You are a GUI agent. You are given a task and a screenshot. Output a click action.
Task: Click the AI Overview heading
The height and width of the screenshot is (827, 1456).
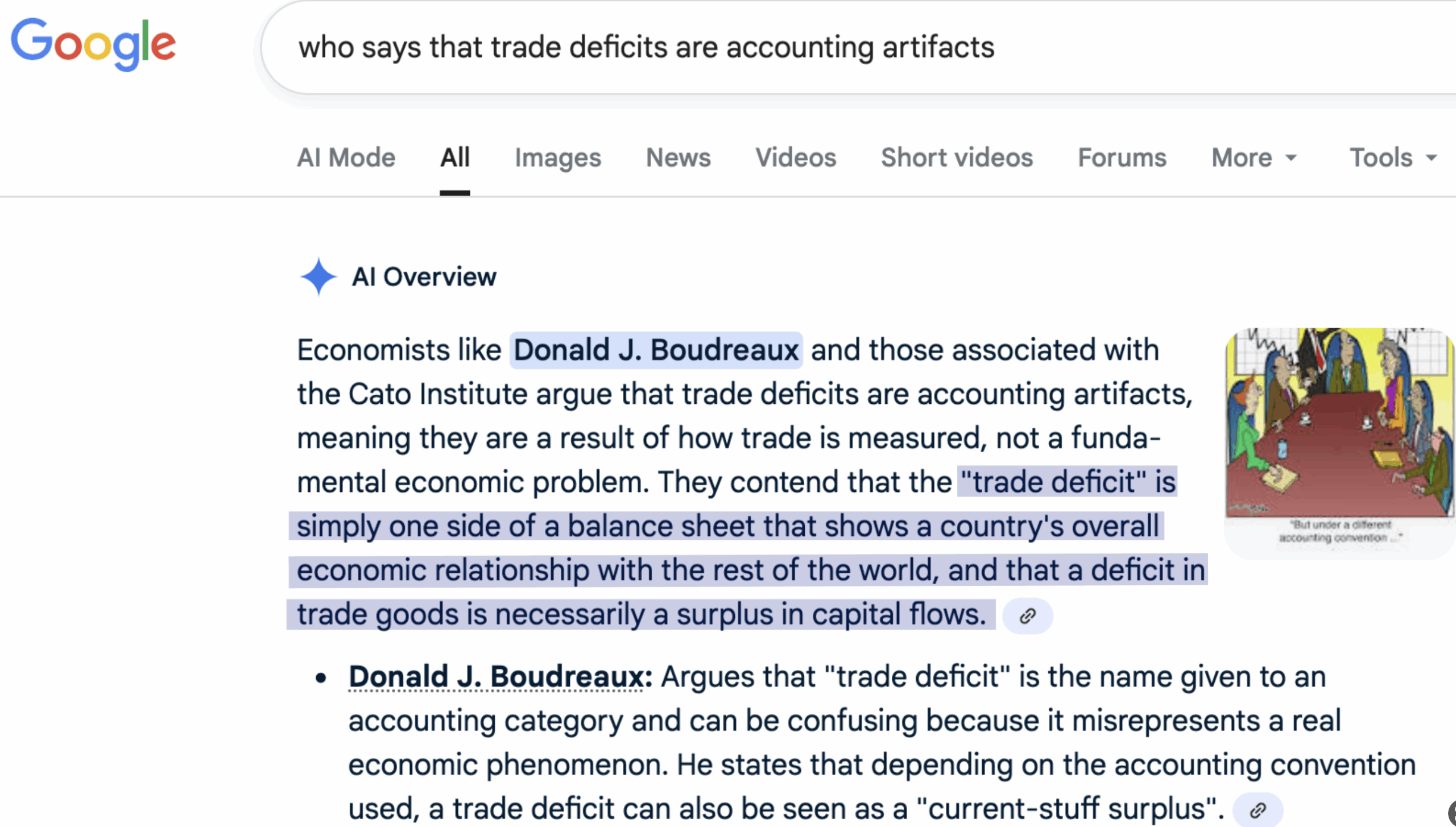(424, 277)
